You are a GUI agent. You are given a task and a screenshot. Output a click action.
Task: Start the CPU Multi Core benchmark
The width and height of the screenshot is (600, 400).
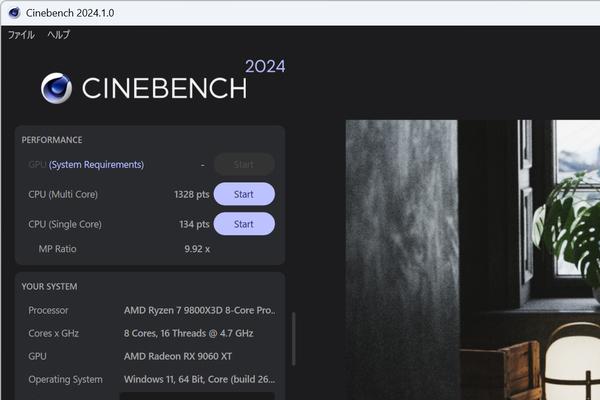[x=244, y=194]
